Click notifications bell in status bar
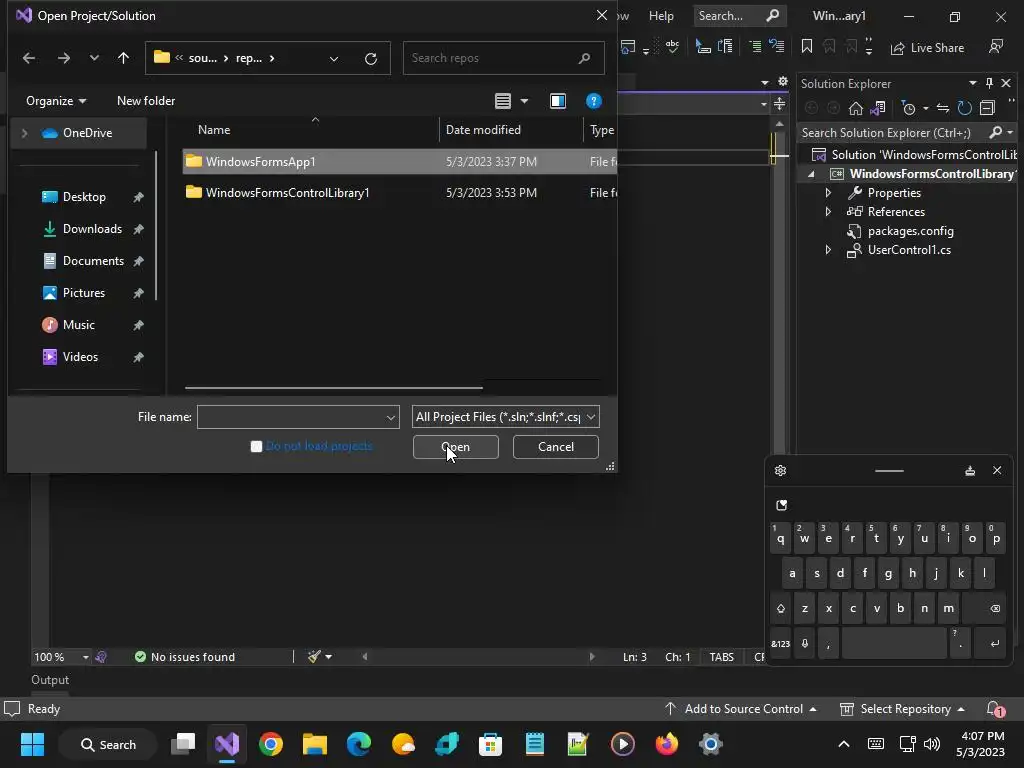 pos(995,709)
